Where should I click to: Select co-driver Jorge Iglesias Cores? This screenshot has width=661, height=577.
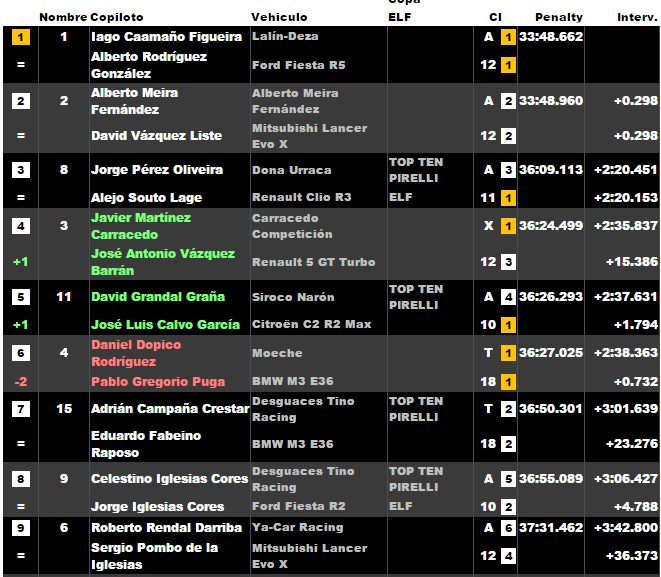pos(157,507)
